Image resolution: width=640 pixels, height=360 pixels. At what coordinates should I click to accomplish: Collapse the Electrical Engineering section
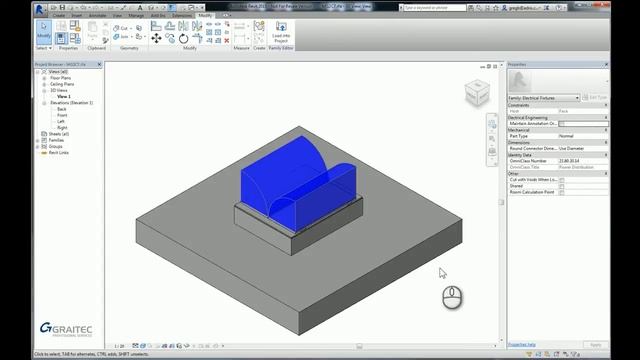click(606, 118)
